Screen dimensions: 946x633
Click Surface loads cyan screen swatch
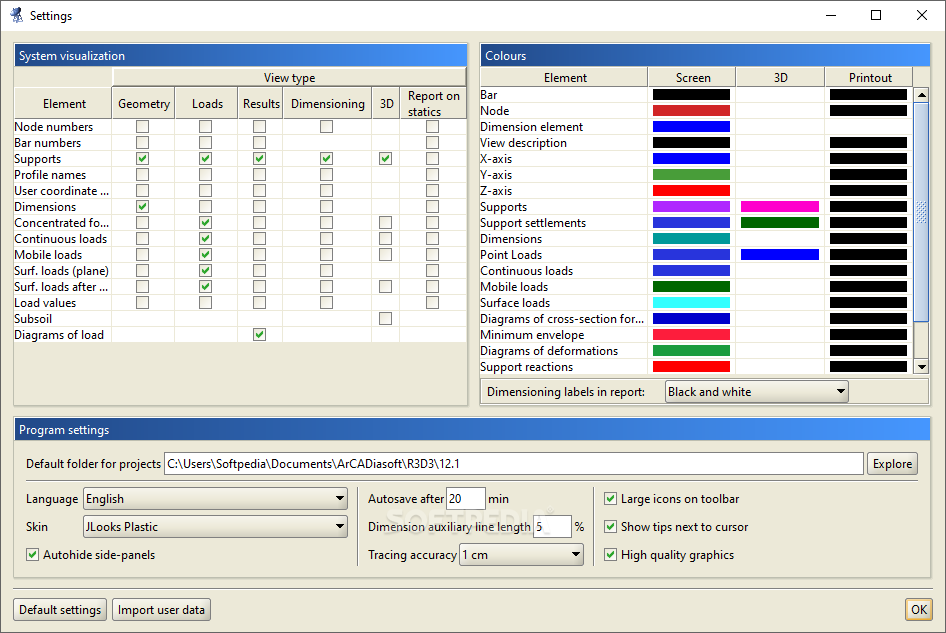691,302
